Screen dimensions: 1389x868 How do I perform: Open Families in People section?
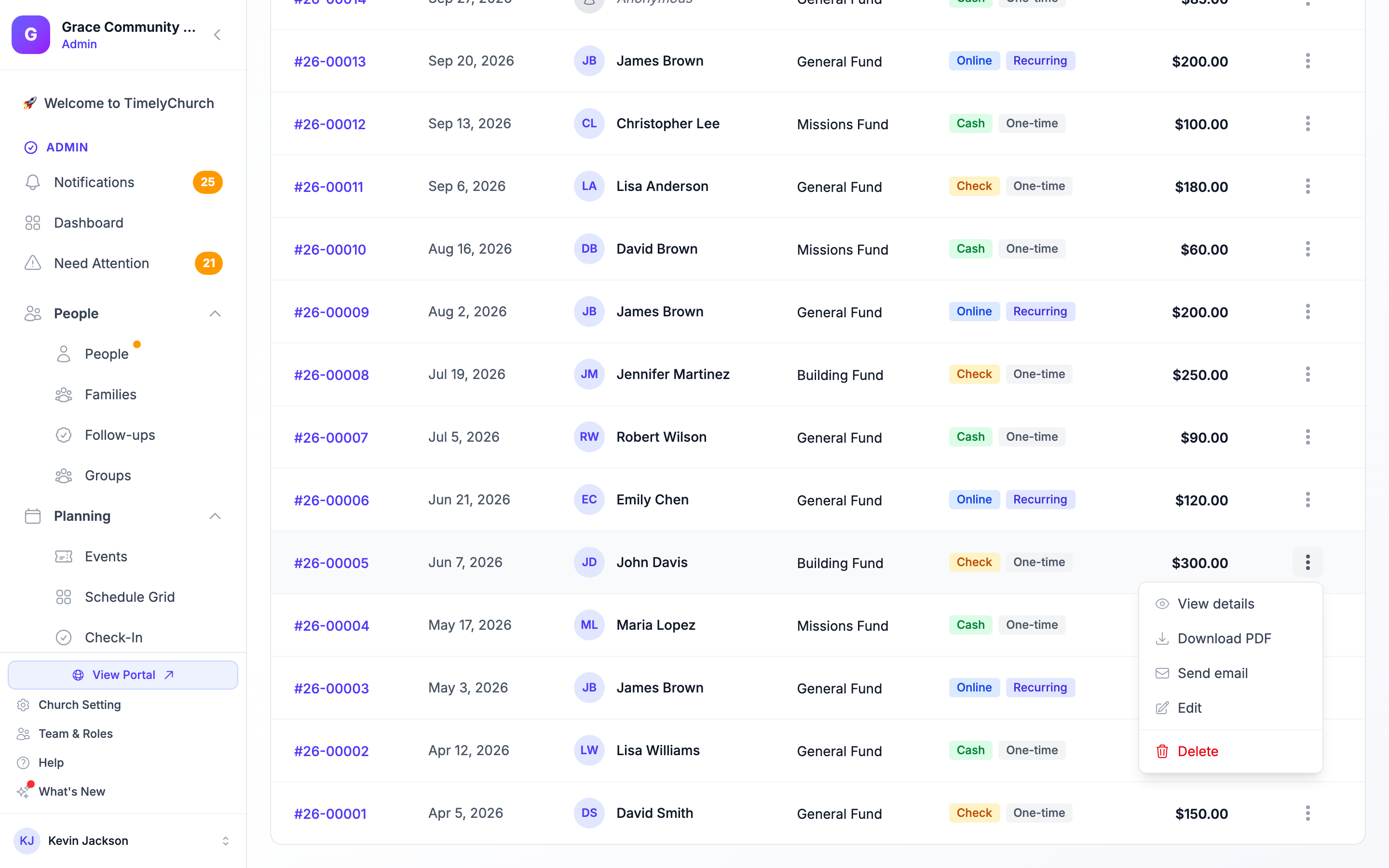coord(110,394)
